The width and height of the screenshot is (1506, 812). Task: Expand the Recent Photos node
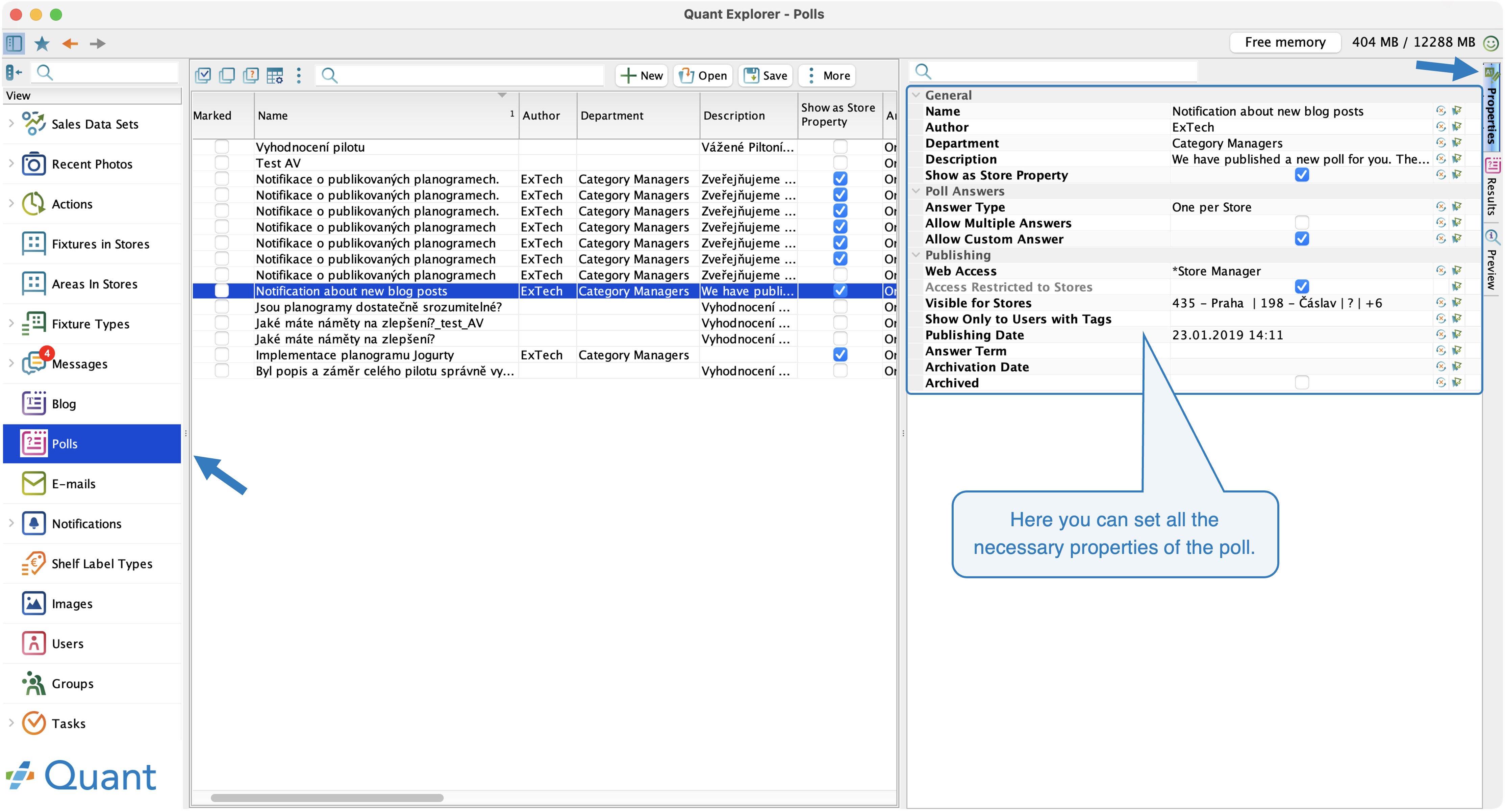[x=11, y=164]
